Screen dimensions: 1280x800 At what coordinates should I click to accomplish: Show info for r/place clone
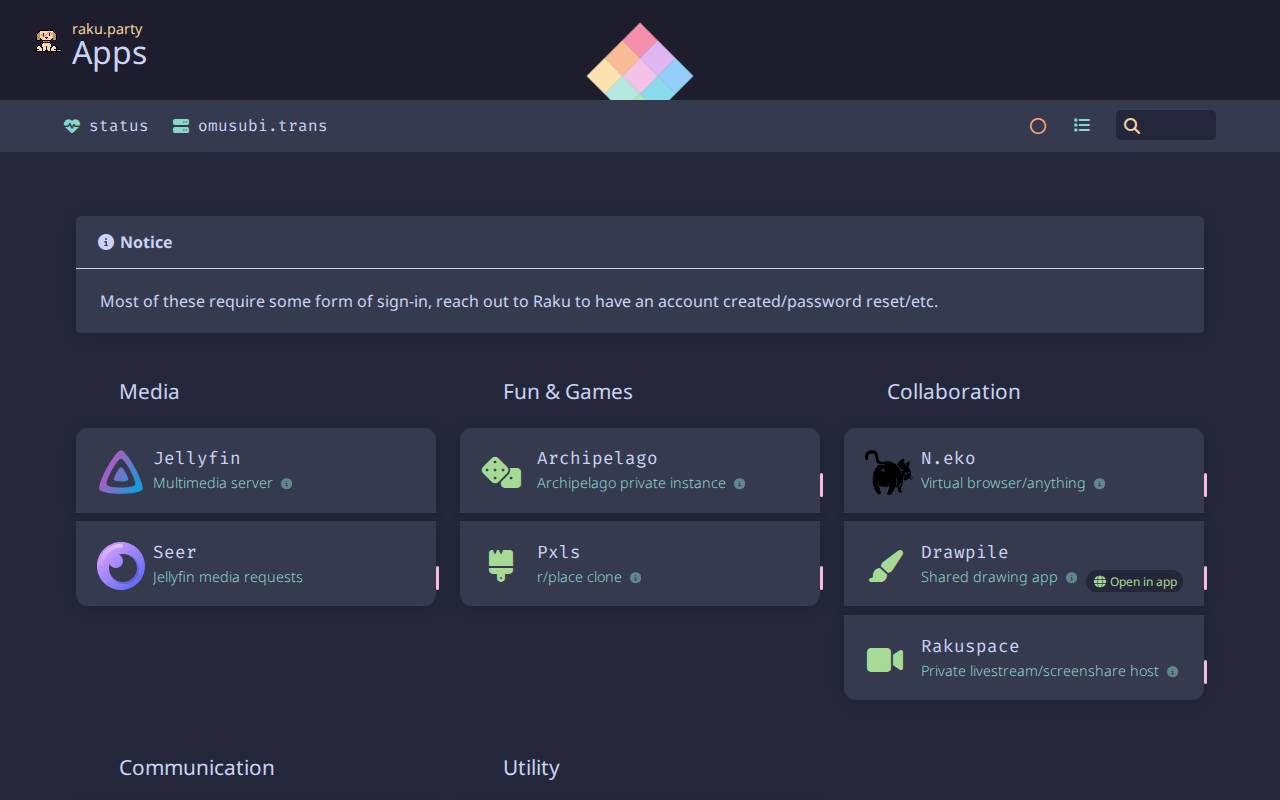tap(635, 578)
